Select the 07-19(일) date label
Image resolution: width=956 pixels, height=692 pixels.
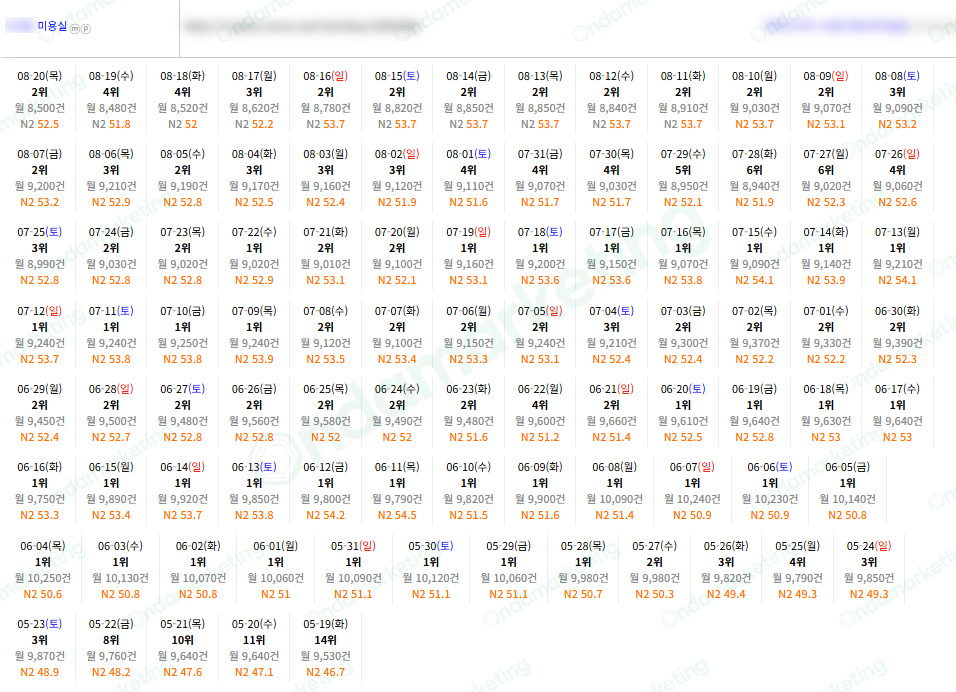tap(468, 232)
